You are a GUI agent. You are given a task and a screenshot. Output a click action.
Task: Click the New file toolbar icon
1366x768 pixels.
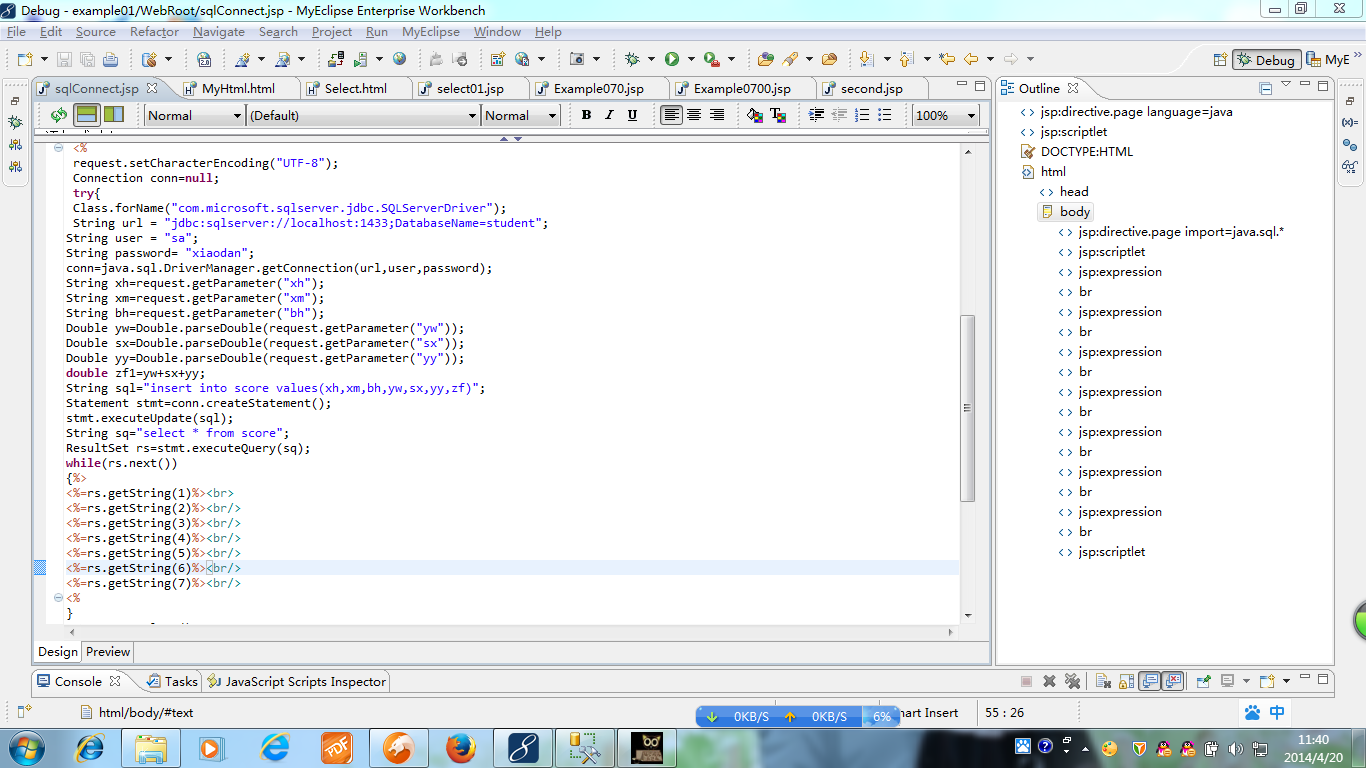tap(24, 59)
